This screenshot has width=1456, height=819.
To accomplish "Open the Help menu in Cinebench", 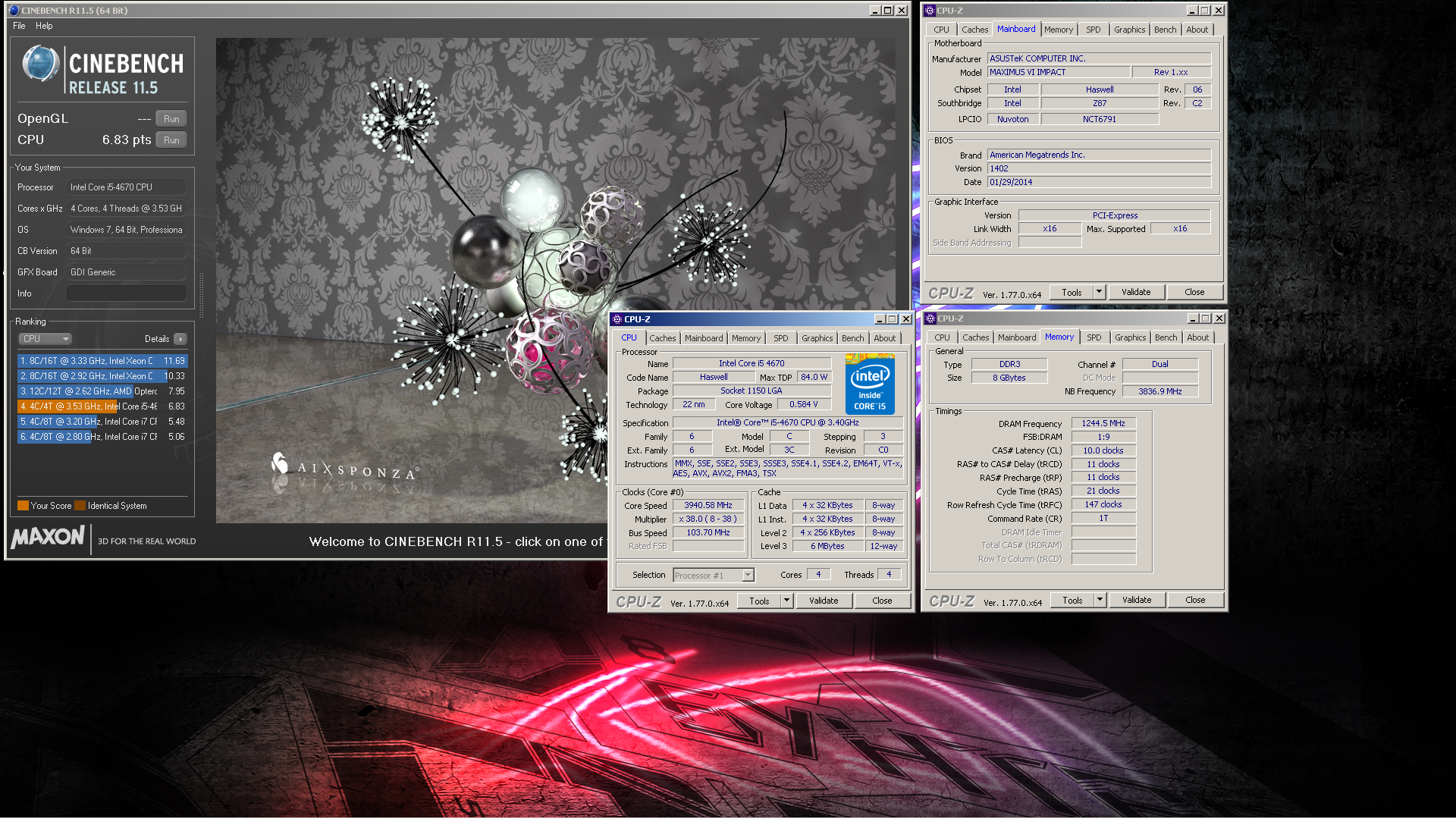I will tap(44, 26).
